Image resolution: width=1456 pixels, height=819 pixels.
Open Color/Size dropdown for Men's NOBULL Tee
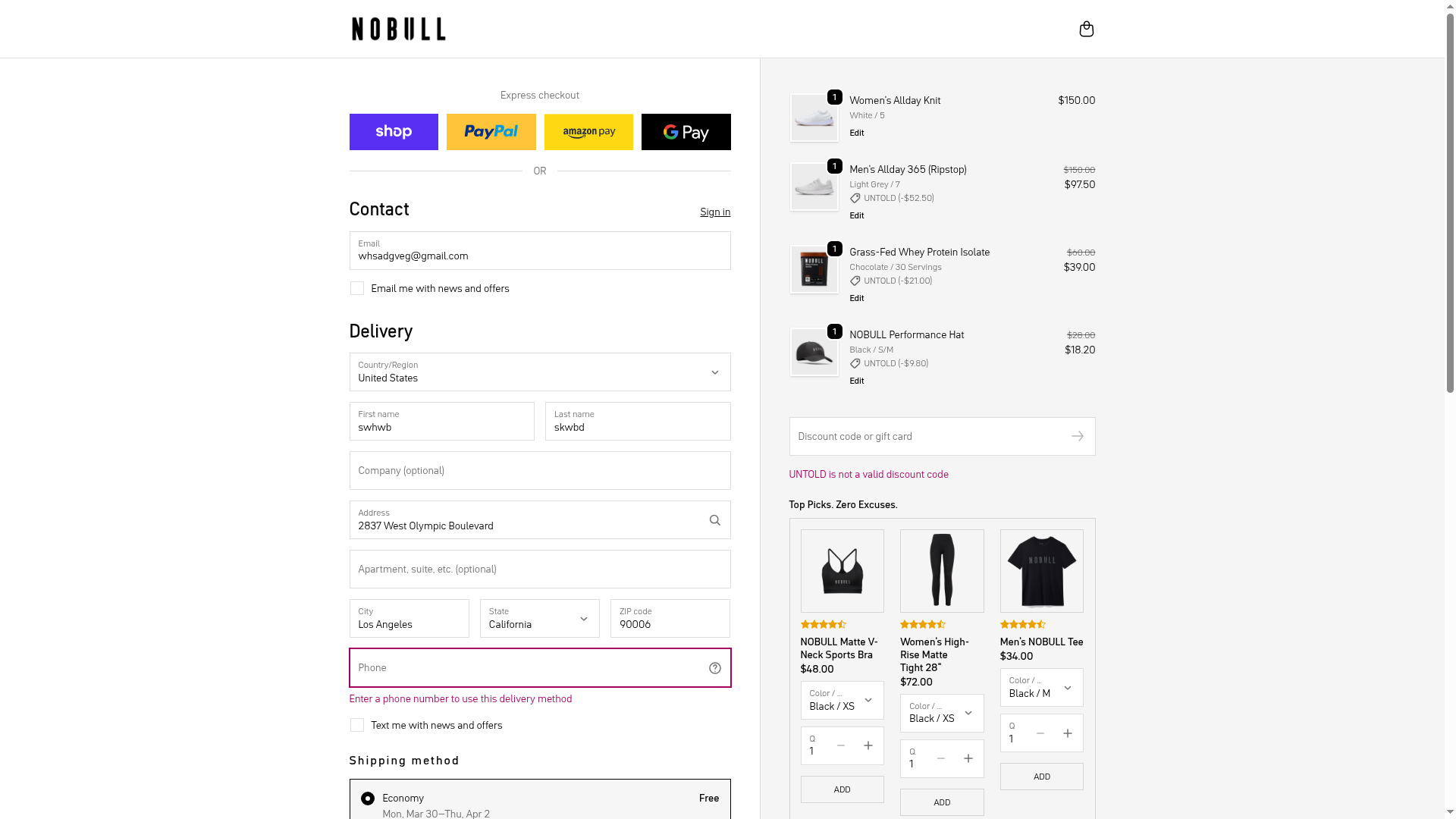pyautogui.click(x=1041, y=688)
